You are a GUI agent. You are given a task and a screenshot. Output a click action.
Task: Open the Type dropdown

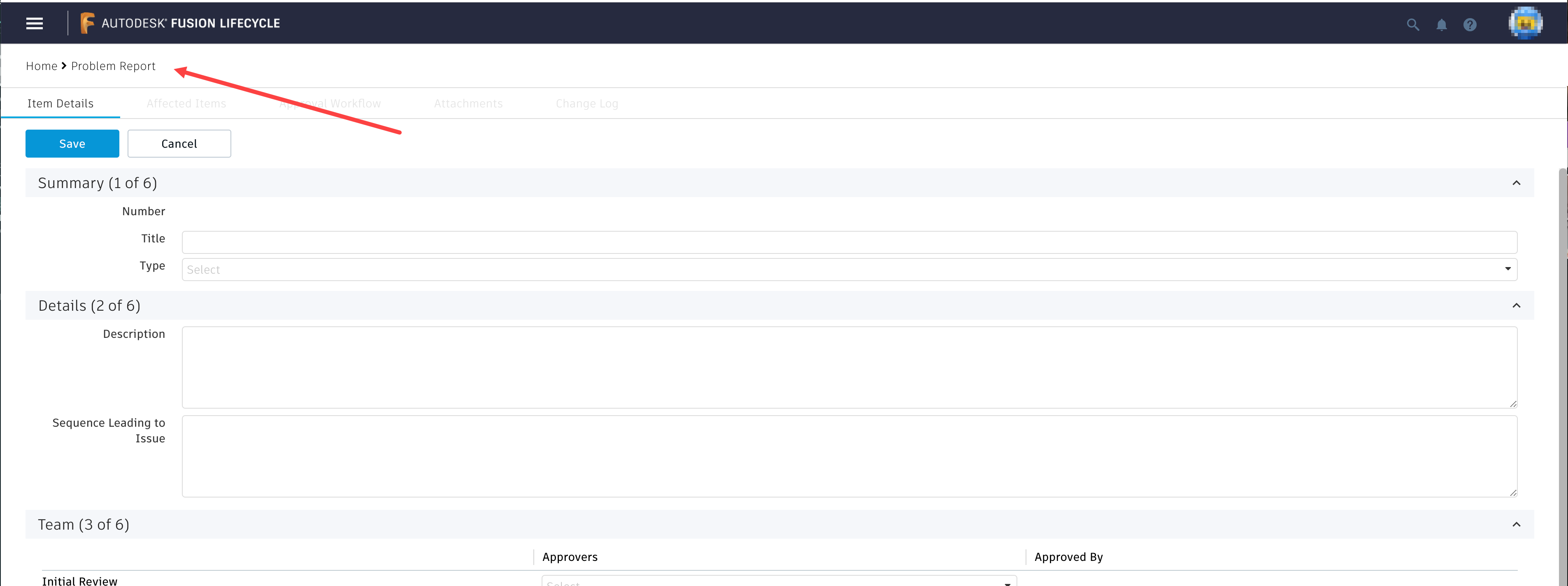(x=1508, y=268)
